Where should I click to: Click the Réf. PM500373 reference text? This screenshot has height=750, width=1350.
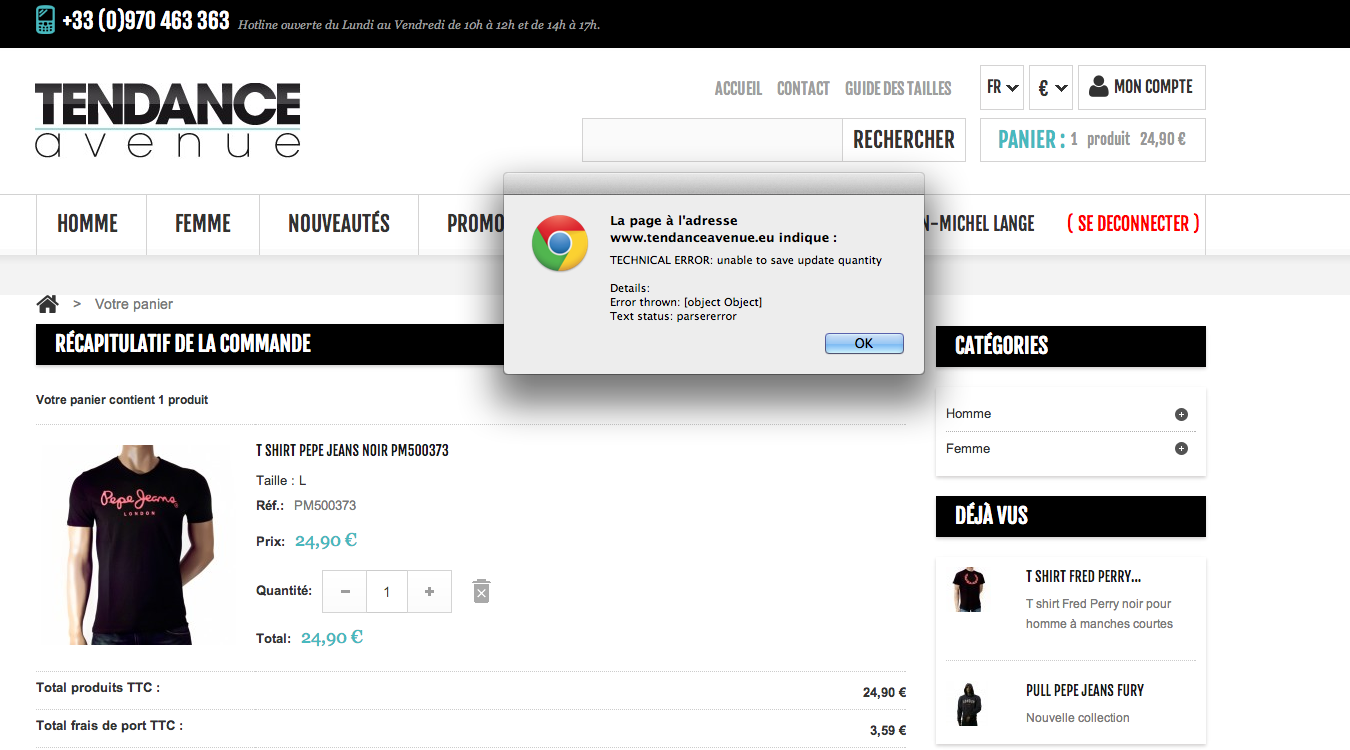coord(306,506)
